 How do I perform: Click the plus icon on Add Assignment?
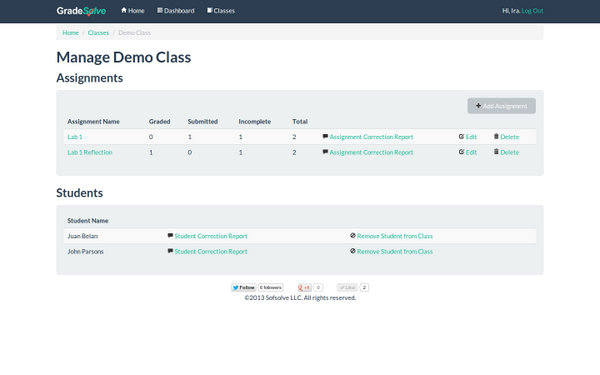click(478, 106)
